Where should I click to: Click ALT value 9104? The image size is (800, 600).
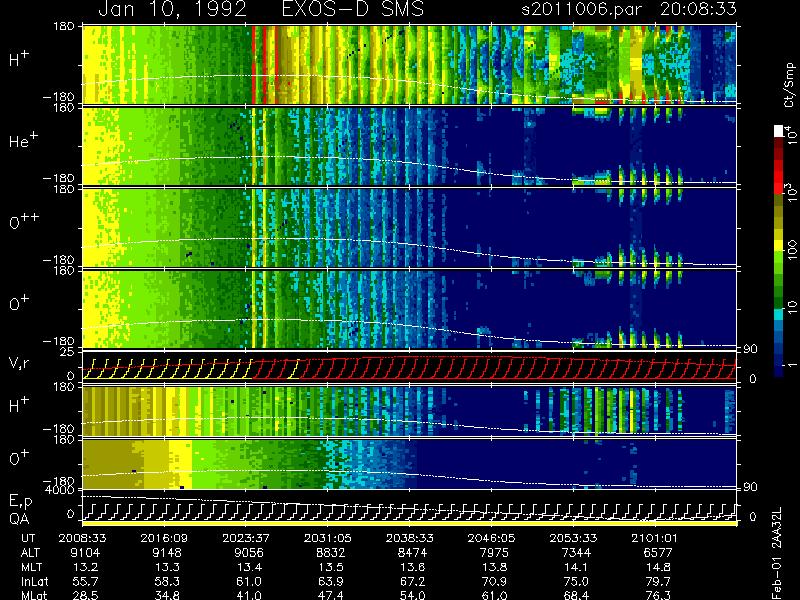[x=85, y=553]
